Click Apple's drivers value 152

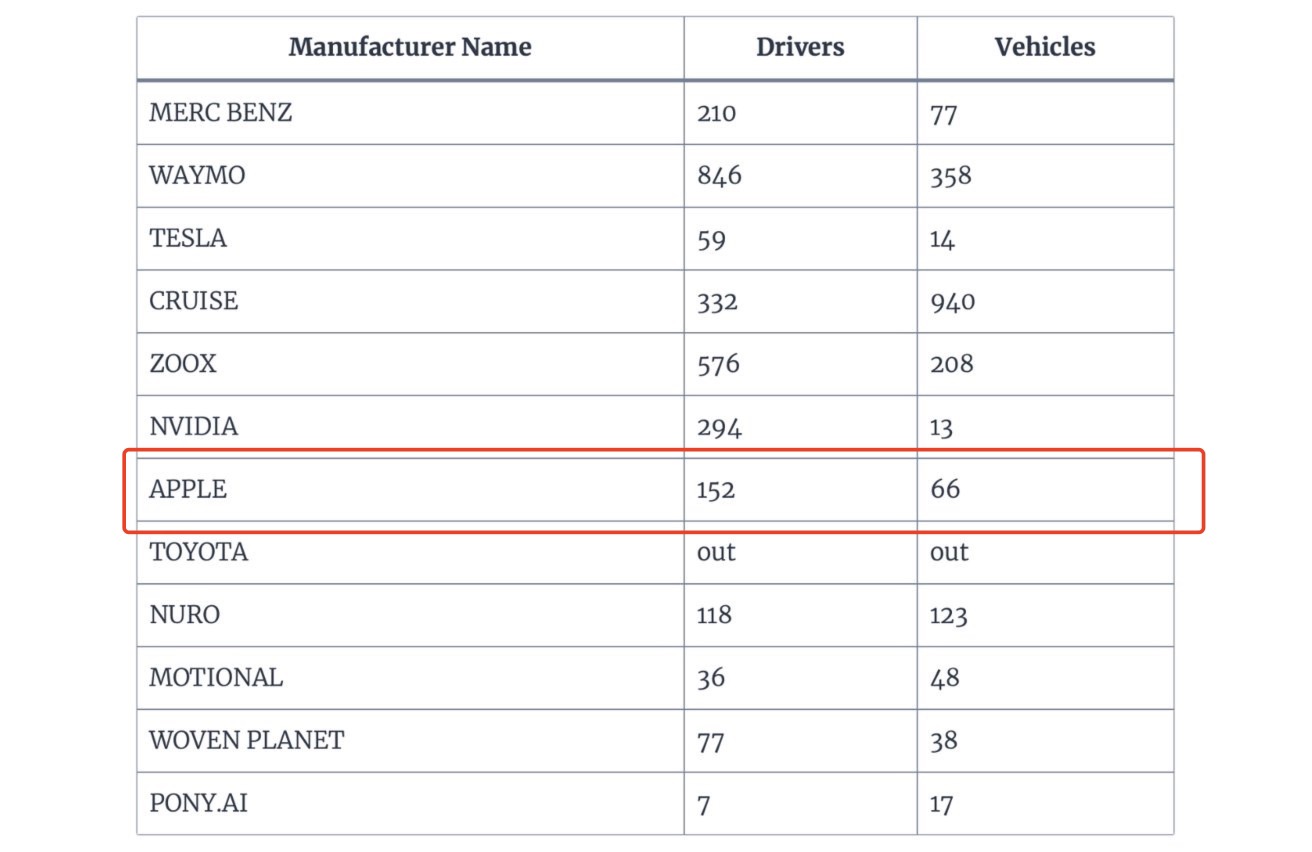point(716,490)
